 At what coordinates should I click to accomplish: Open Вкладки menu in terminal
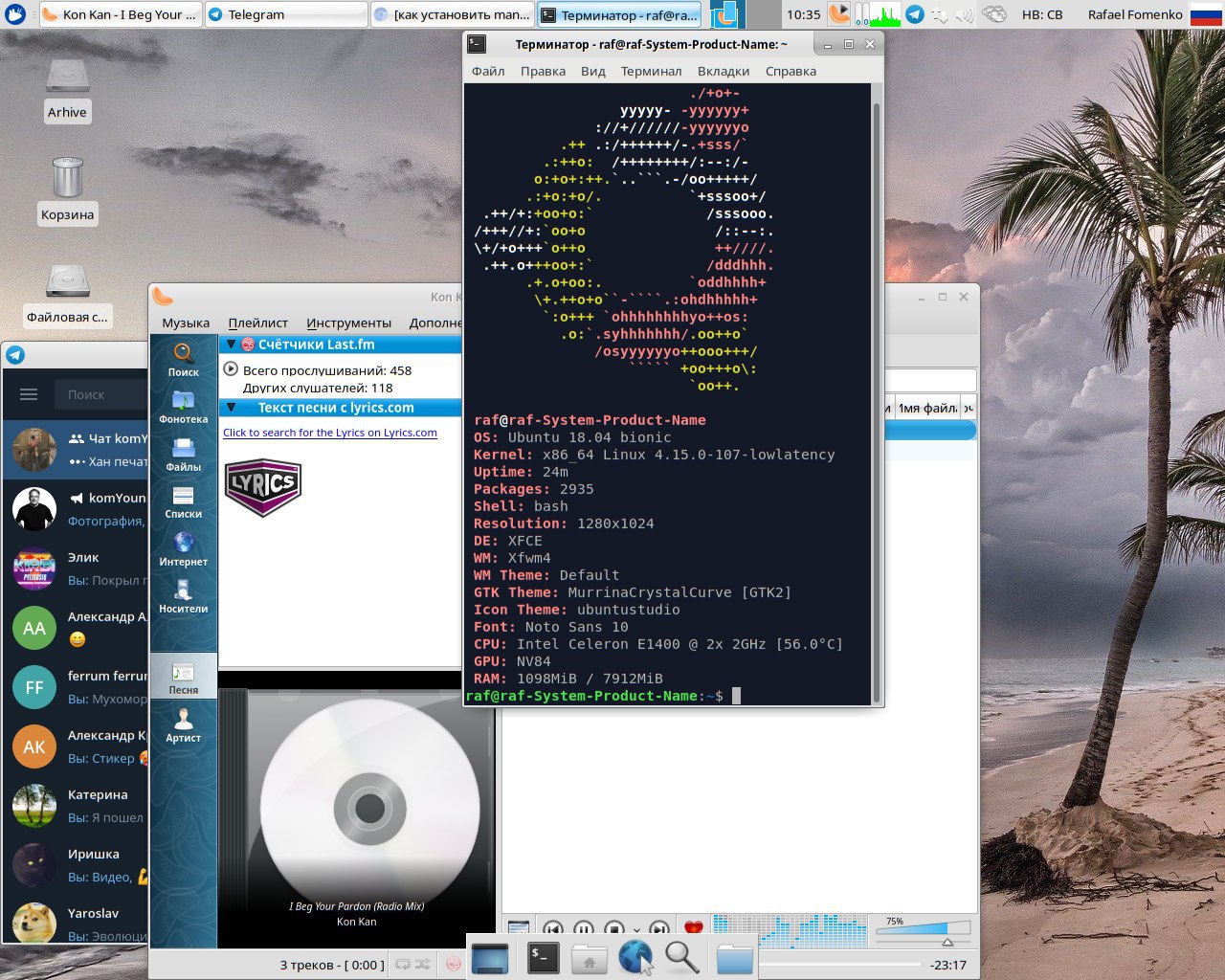724,71
